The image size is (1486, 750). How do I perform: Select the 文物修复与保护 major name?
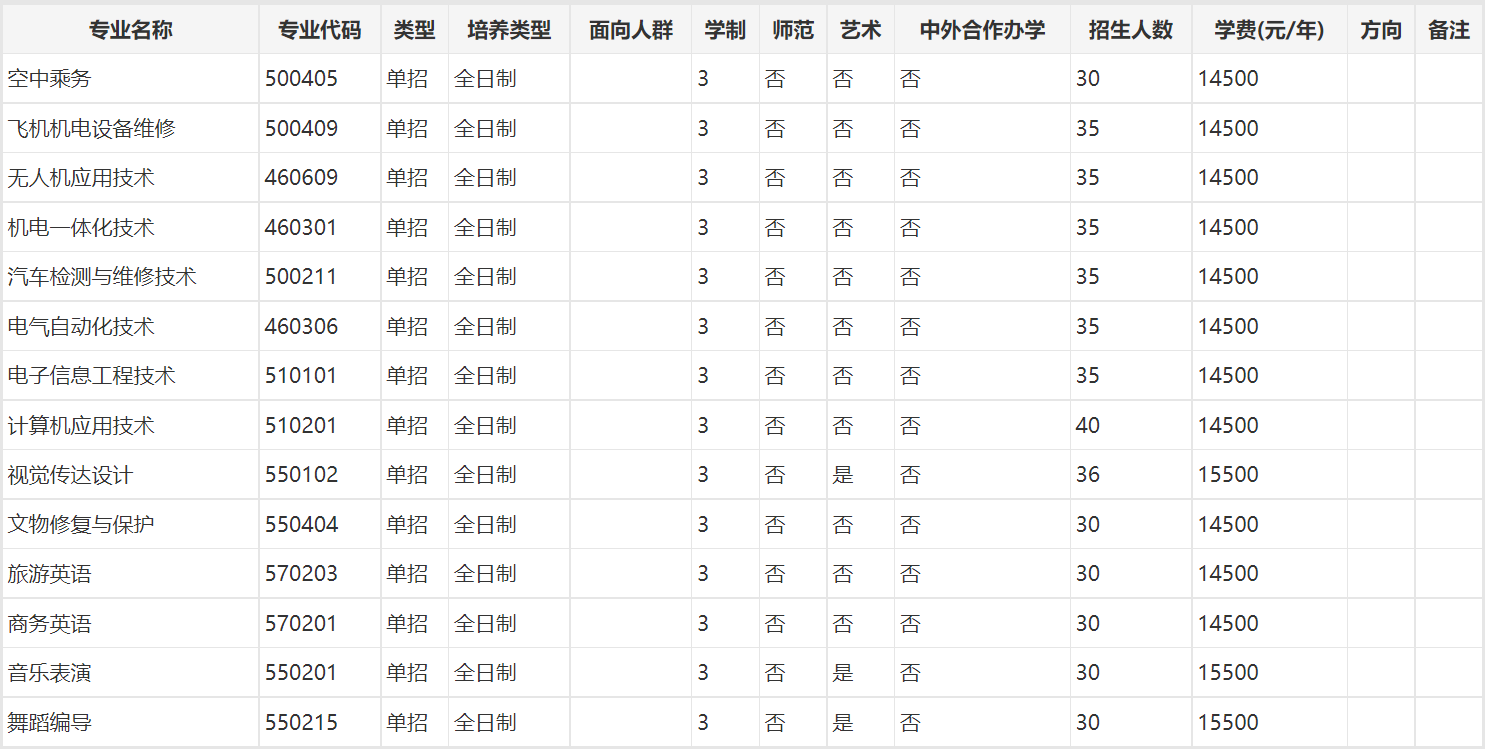[x=81, y=524]
